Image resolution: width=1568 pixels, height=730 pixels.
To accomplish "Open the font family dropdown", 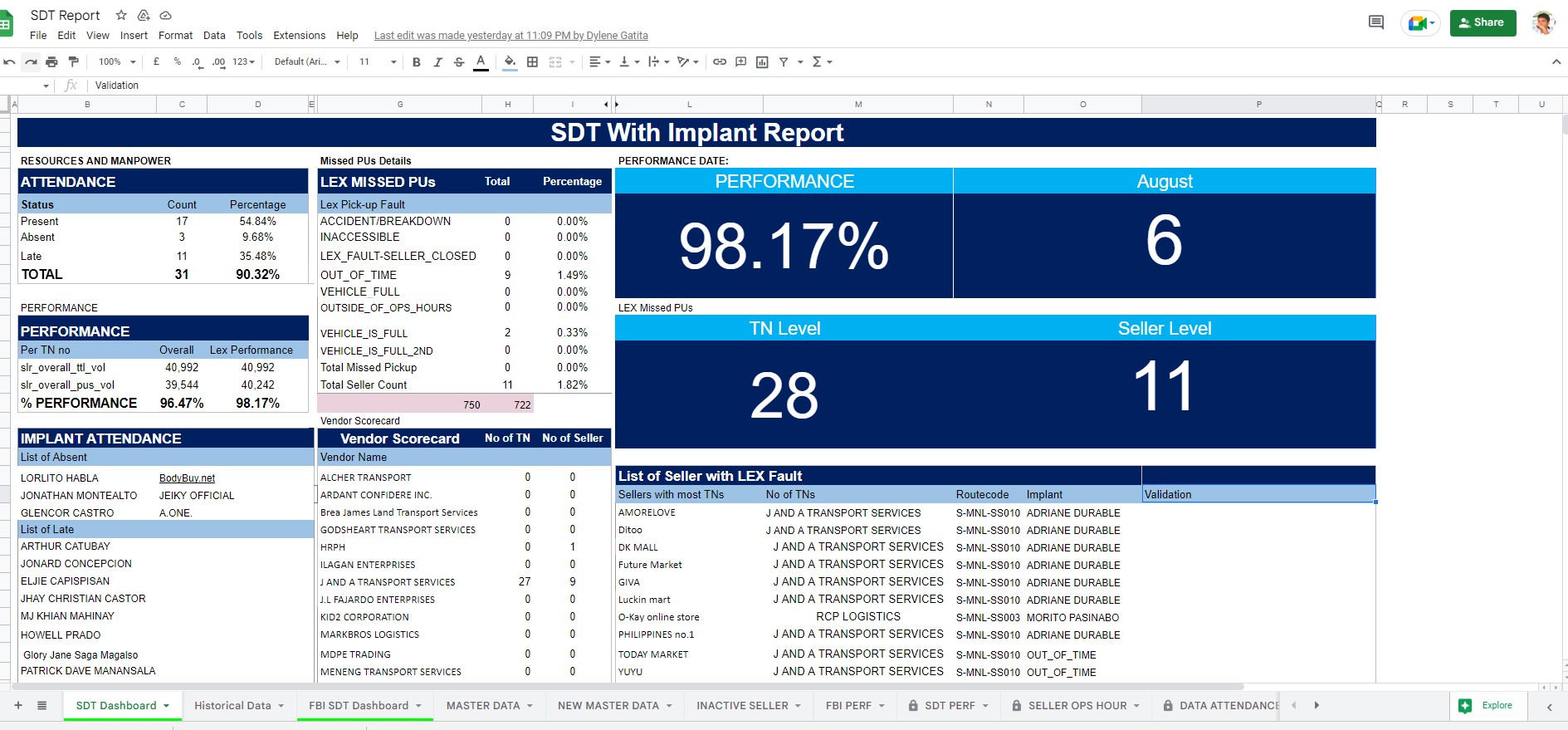I will (x=307, y=61).
